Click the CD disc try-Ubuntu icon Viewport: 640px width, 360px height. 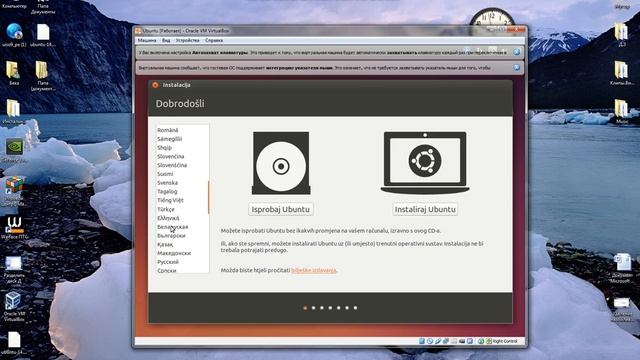(281, 163)
